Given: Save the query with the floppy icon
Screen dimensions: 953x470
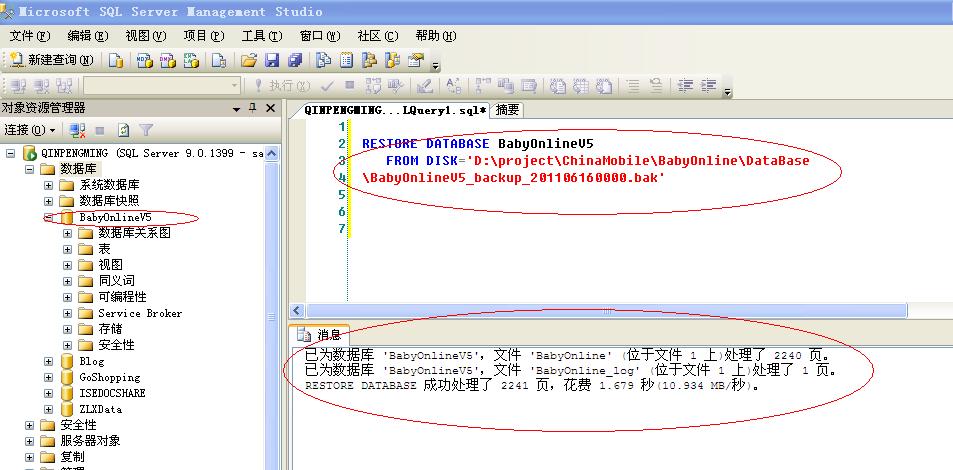Looking at the screenshot, I should (272, 60).
